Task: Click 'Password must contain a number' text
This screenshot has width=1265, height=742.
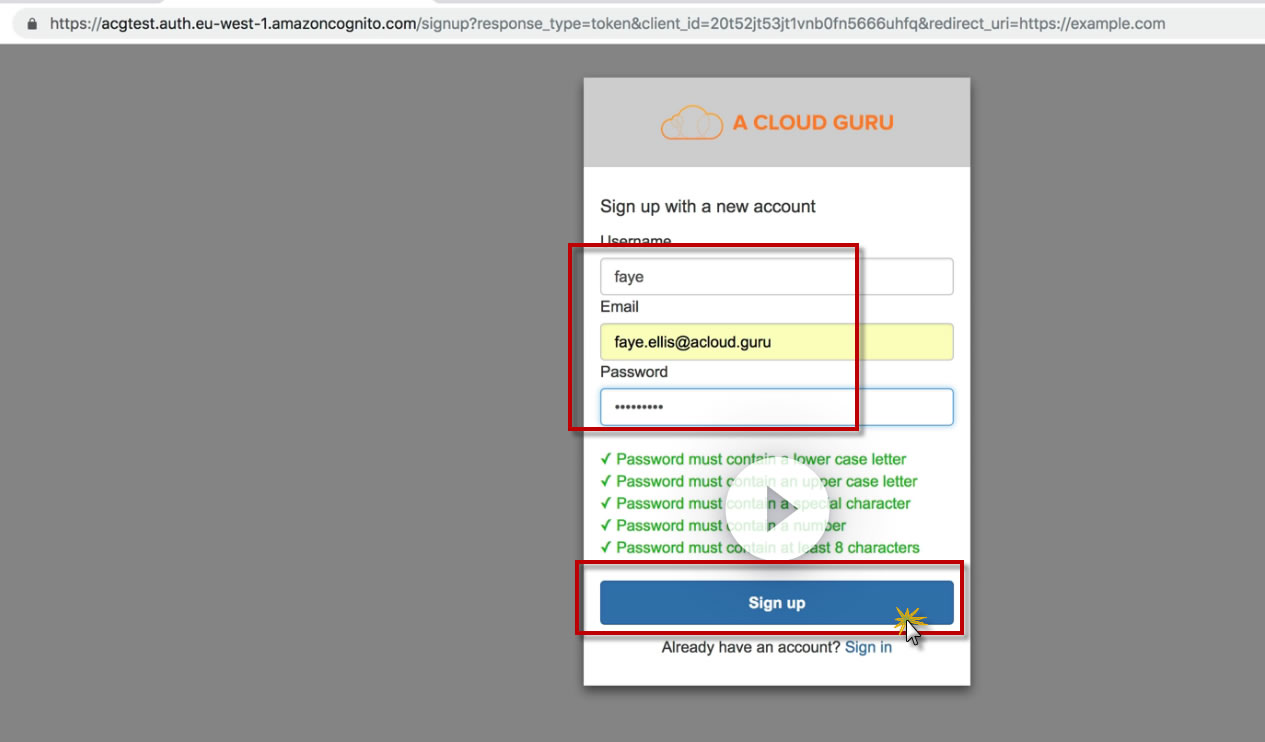Action: 731,525
